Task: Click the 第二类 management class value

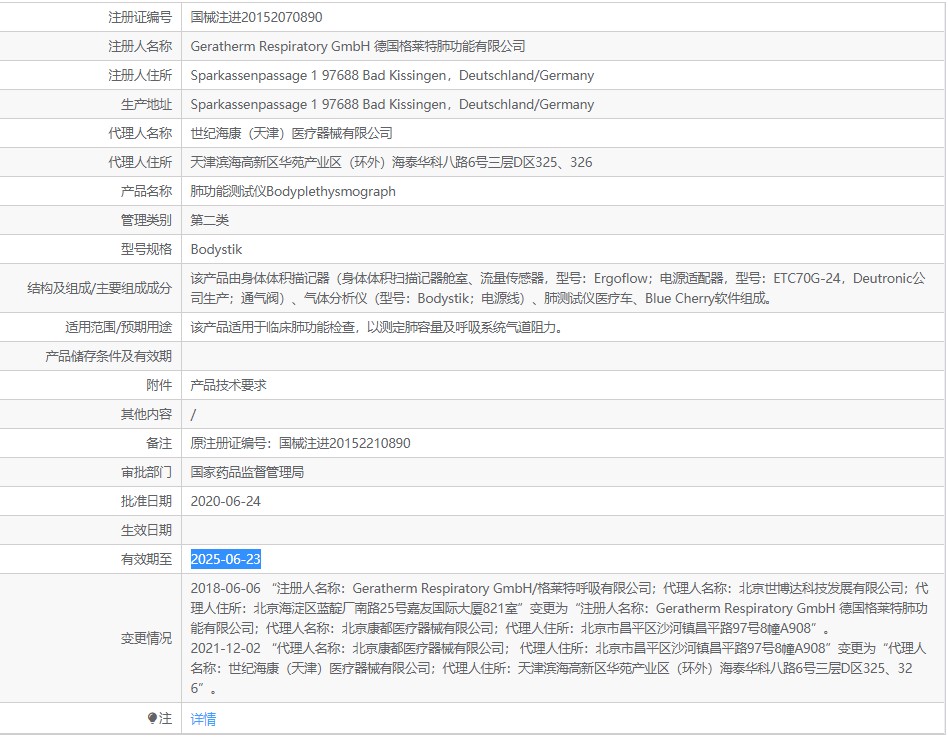Action: (210, 220)
